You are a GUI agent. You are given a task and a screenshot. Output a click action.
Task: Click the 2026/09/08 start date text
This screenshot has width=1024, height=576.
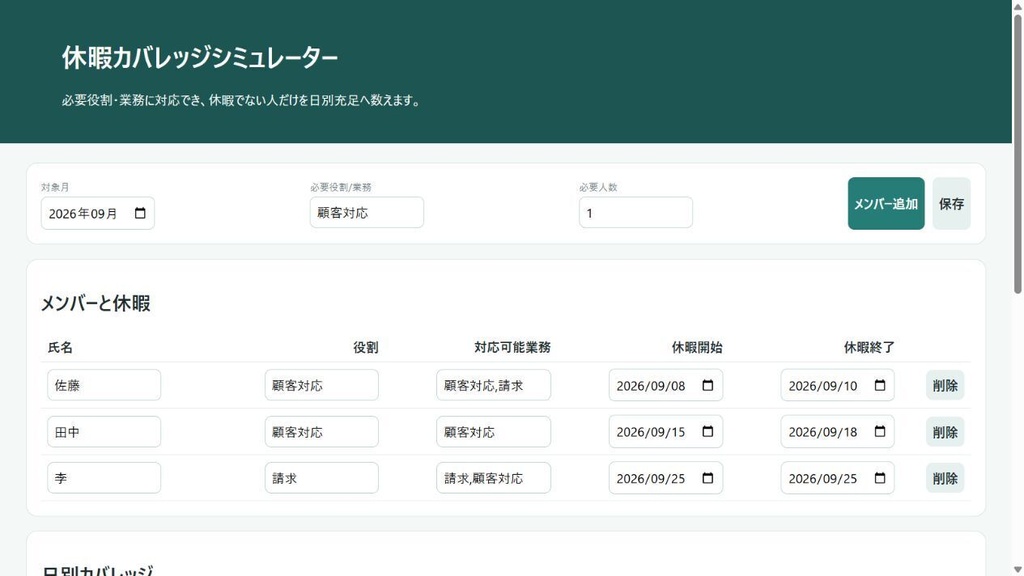[650, 386]
